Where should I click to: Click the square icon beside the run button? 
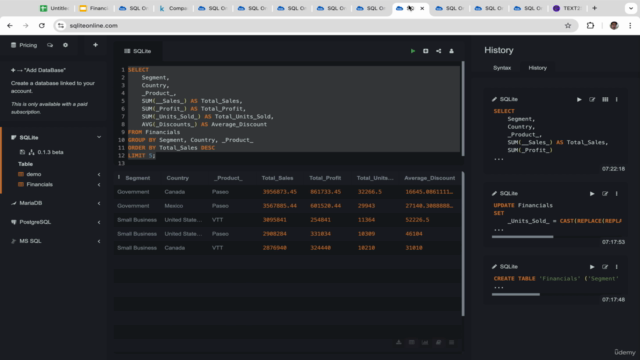pyautogui.click(x=426, y=51)
